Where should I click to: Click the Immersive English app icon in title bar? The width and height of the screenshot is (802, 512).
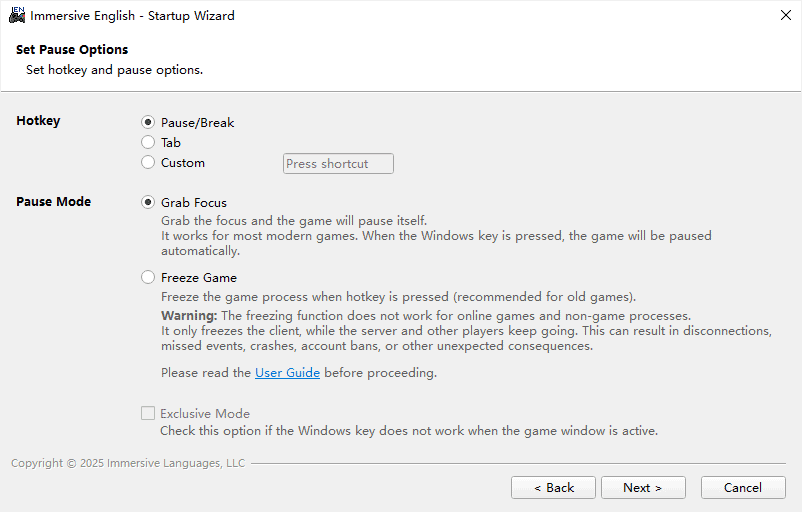16,16
